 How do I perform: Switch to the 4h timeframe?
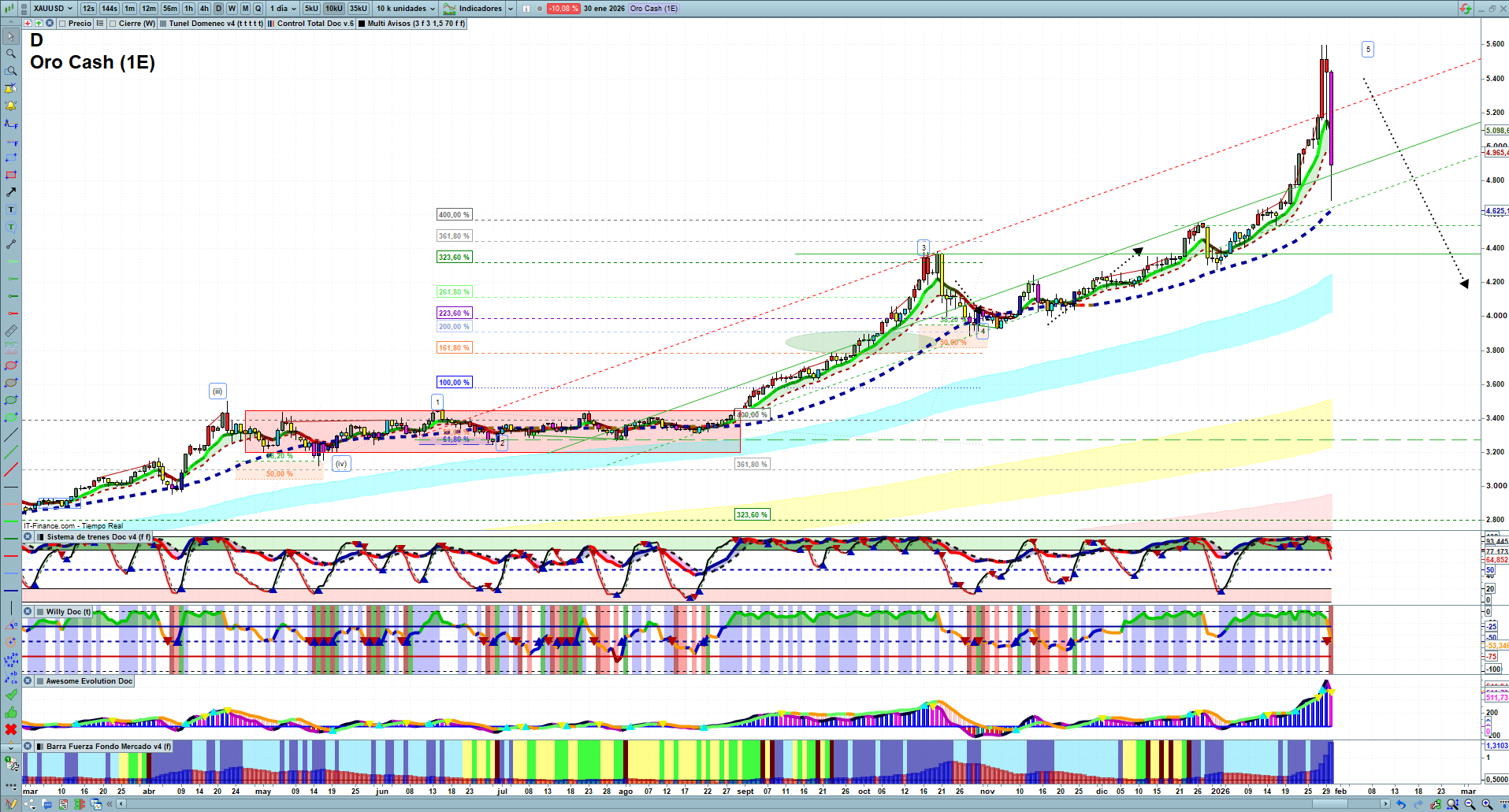(204, 9)
